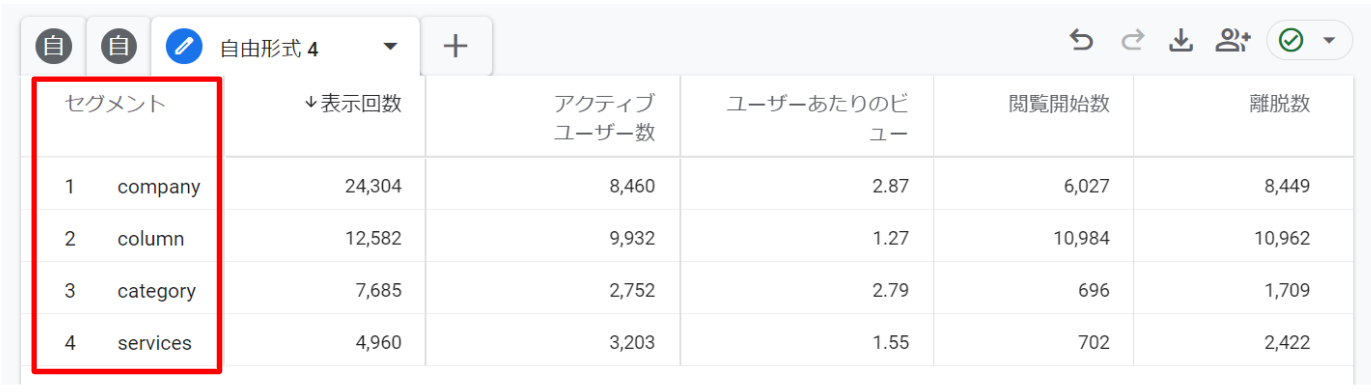The image size is (1371, 392).
Task: Click the redo arrow icon
Action: tap(1132, 40)
